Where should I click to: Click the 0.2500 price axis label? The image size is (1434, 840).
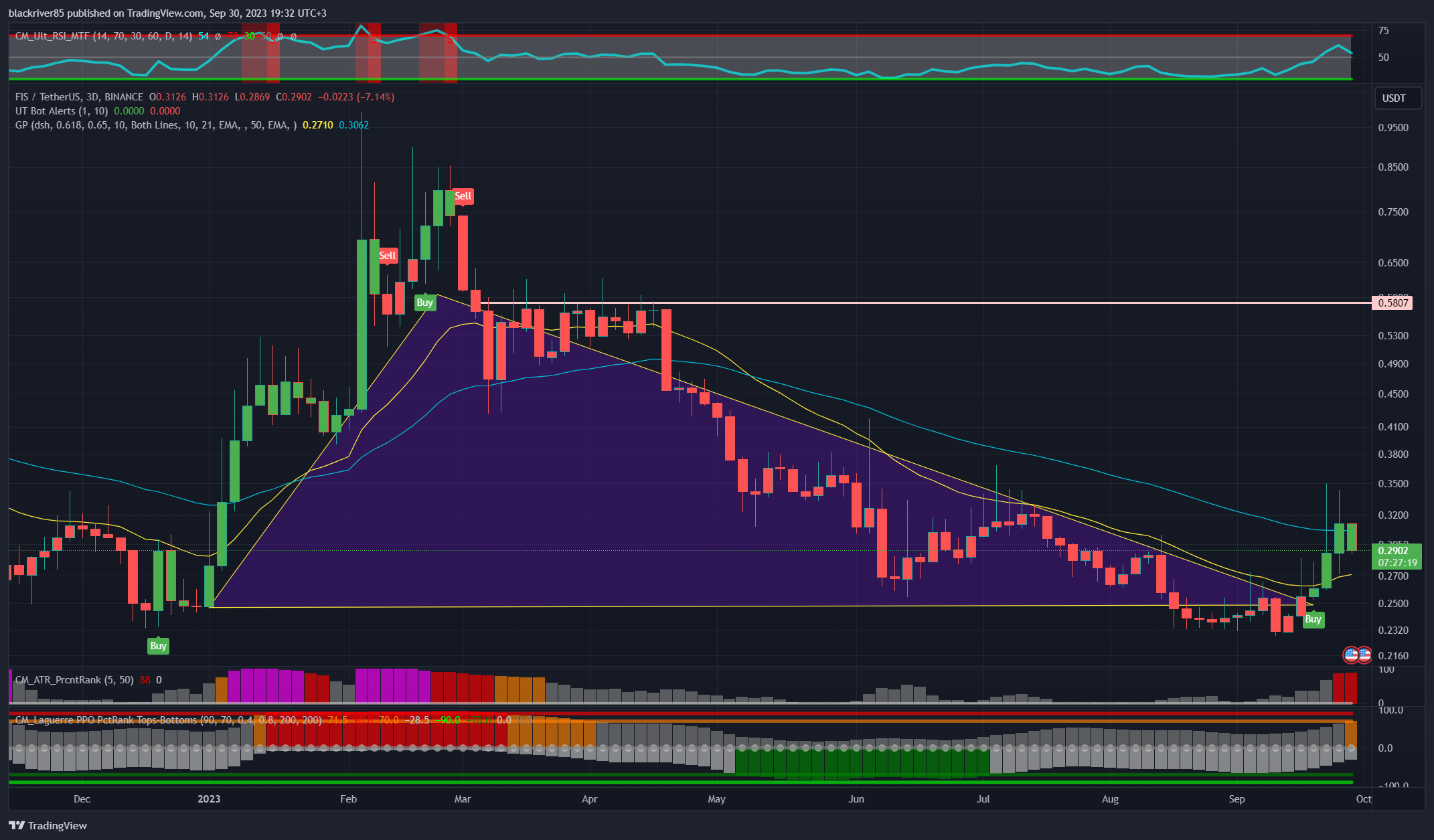coord(1393,604)
